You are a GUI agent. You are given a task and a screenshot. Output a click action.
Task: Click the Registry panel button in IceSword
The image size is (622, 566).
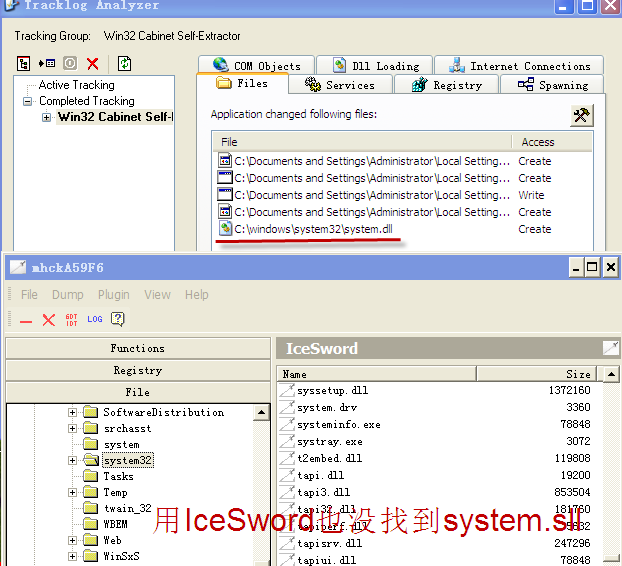(138, 371)
